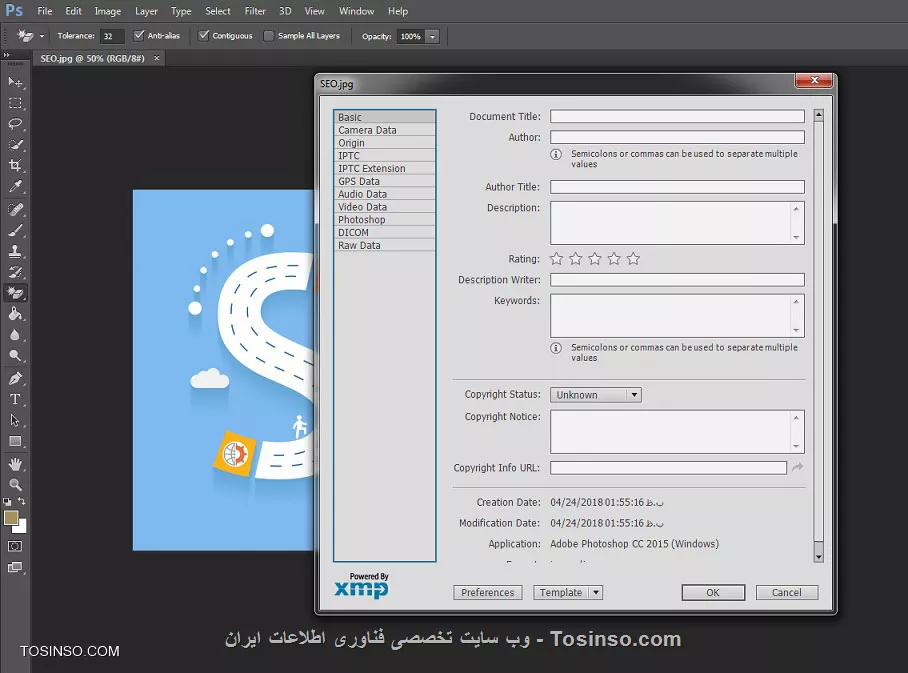Select the Eyedropper tool
This screenshot has width=908, height=673.
pos(15,186)
